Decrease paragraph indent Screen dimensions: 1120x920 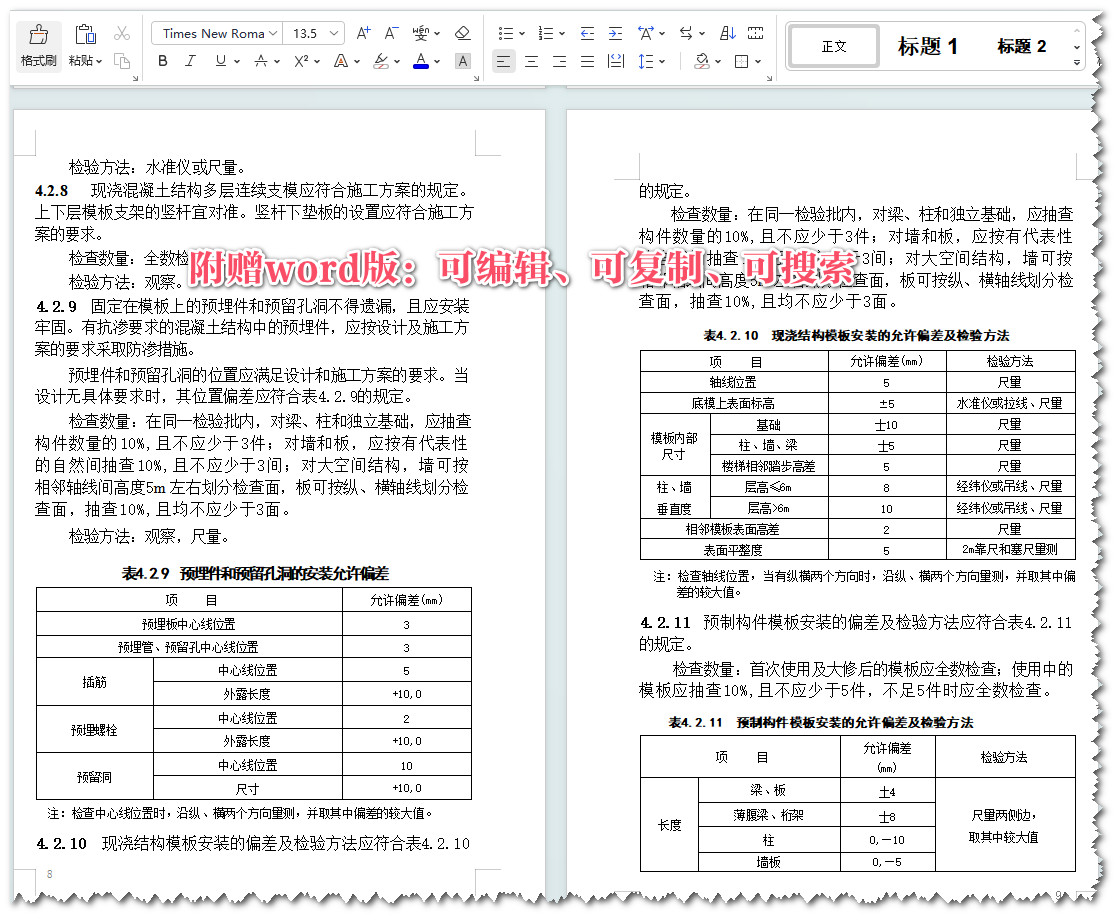pyautogui.click(x=585, y=33)
